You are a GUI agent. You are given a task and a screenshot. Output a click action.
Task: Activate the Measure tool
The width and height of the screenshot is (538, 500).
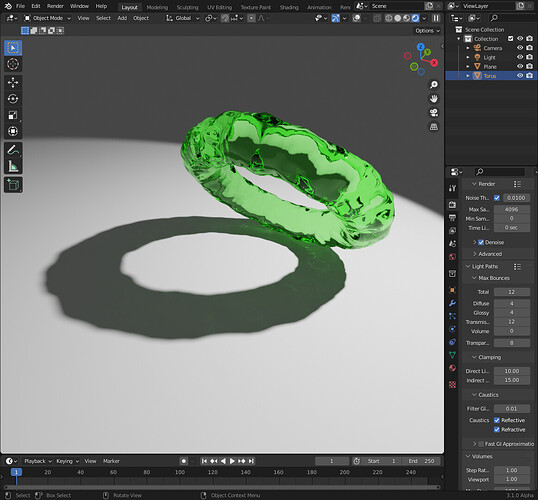point(13,166)
